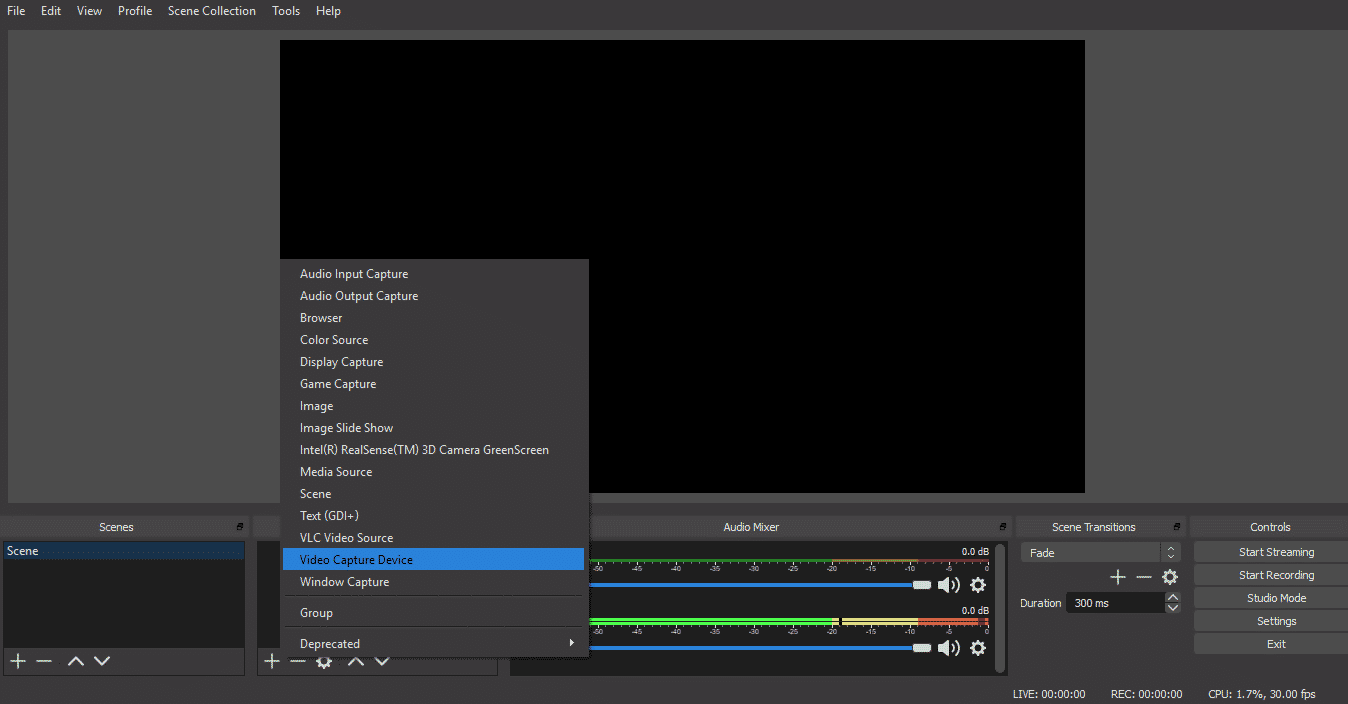Select Group from source menu
The image size is (1348, 704).
432,613
